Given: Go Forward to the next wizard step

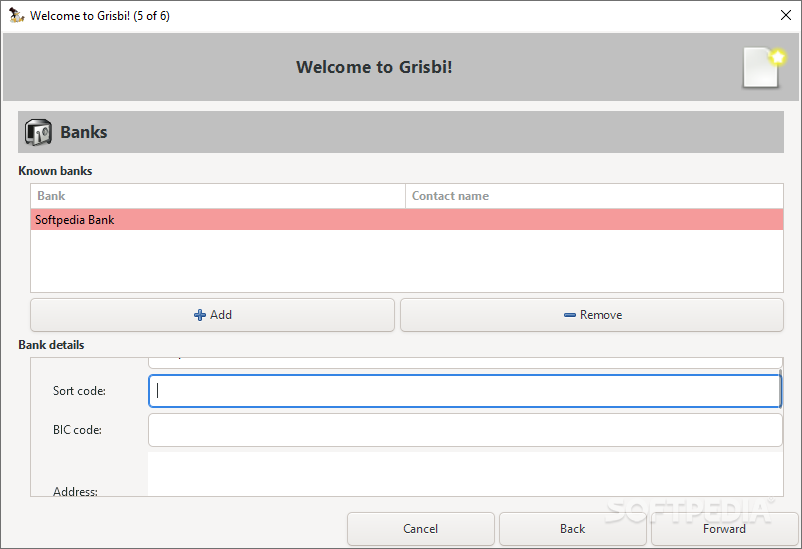Looking at the screenshot, I should pyautogui.click(x=724, y=529).
